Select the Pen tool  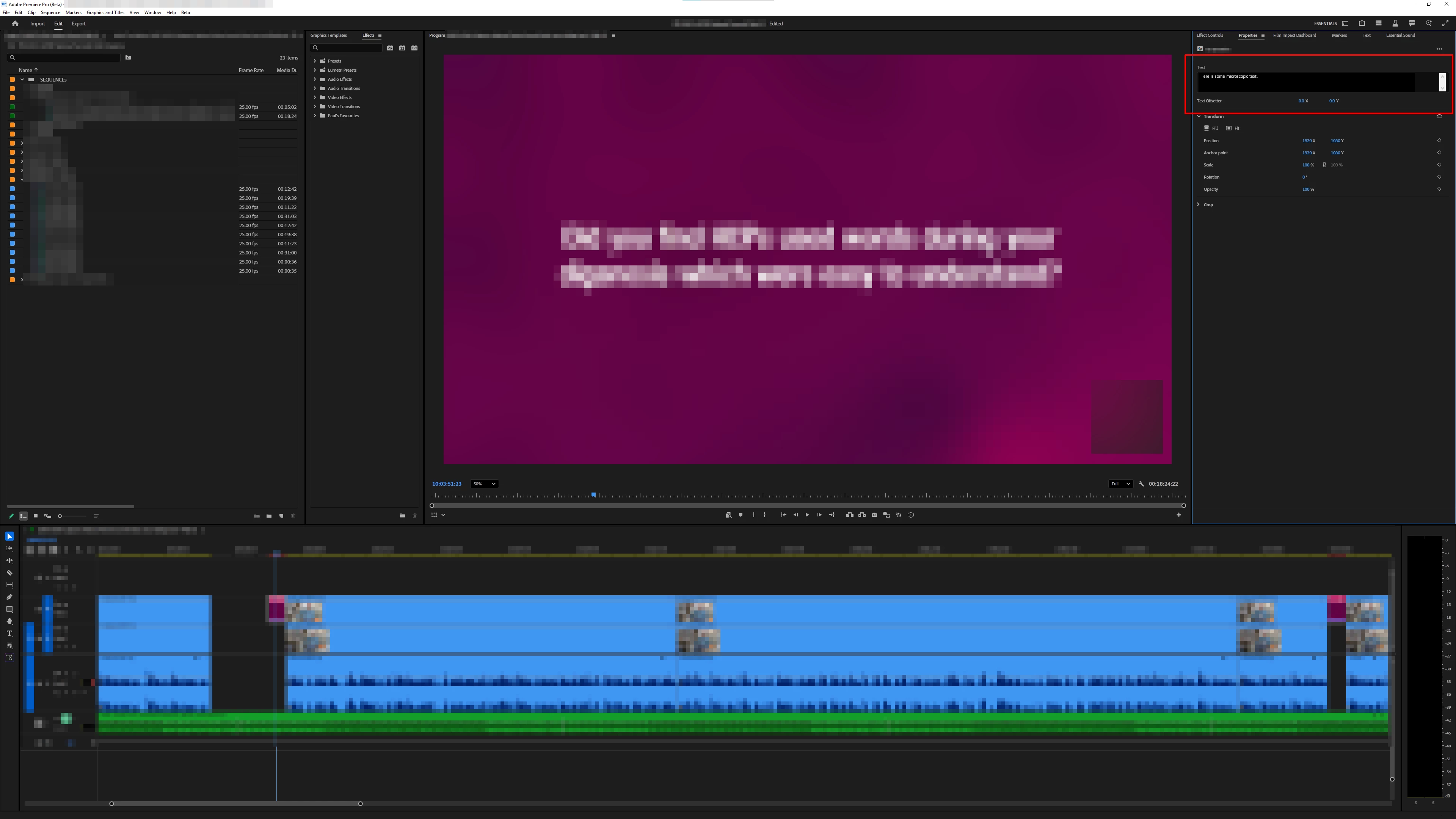click(x=9, y=597)
